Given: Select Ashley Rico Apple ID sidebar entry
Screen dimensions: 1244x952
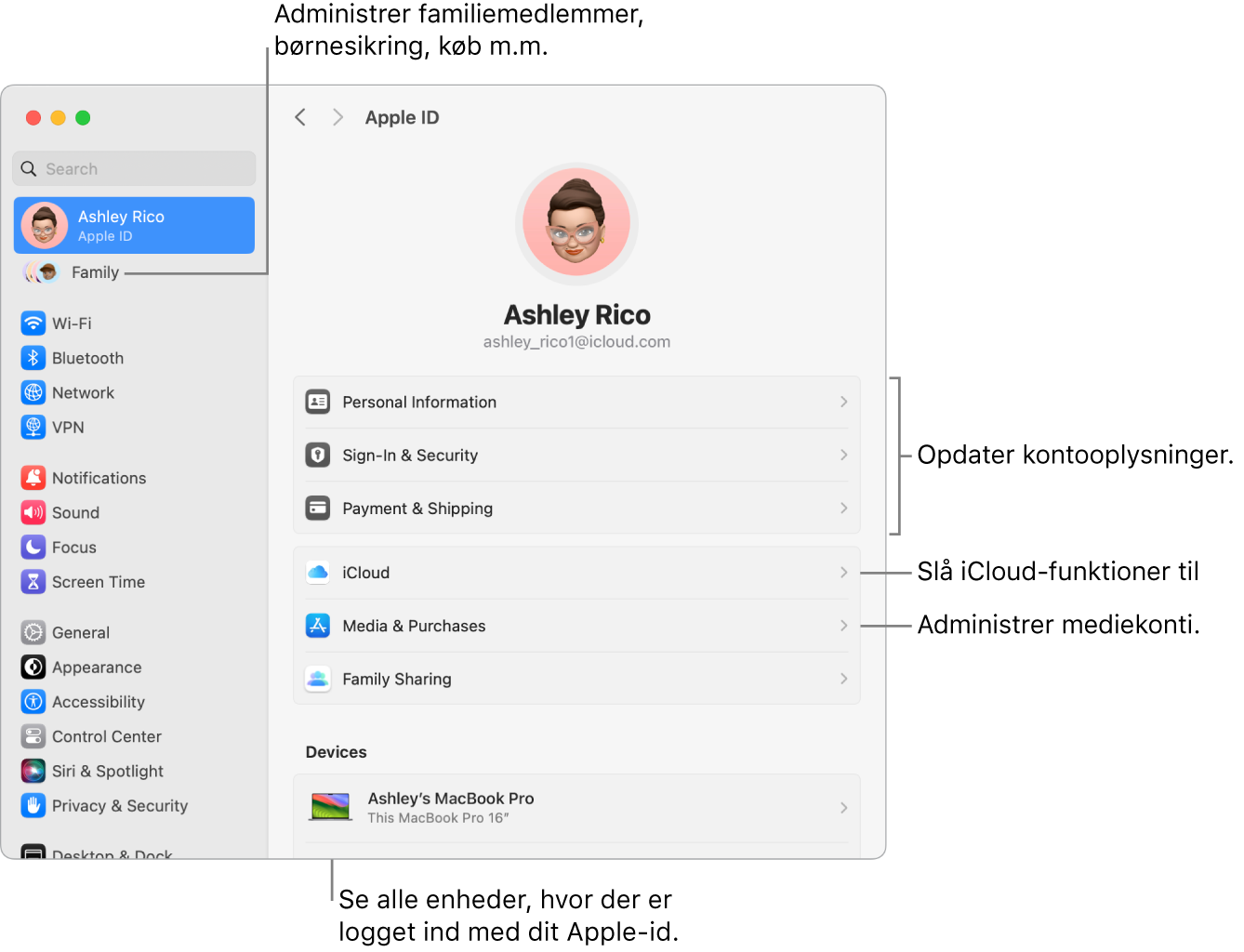Looking at the screenshot, I should [x=134, y=225].
